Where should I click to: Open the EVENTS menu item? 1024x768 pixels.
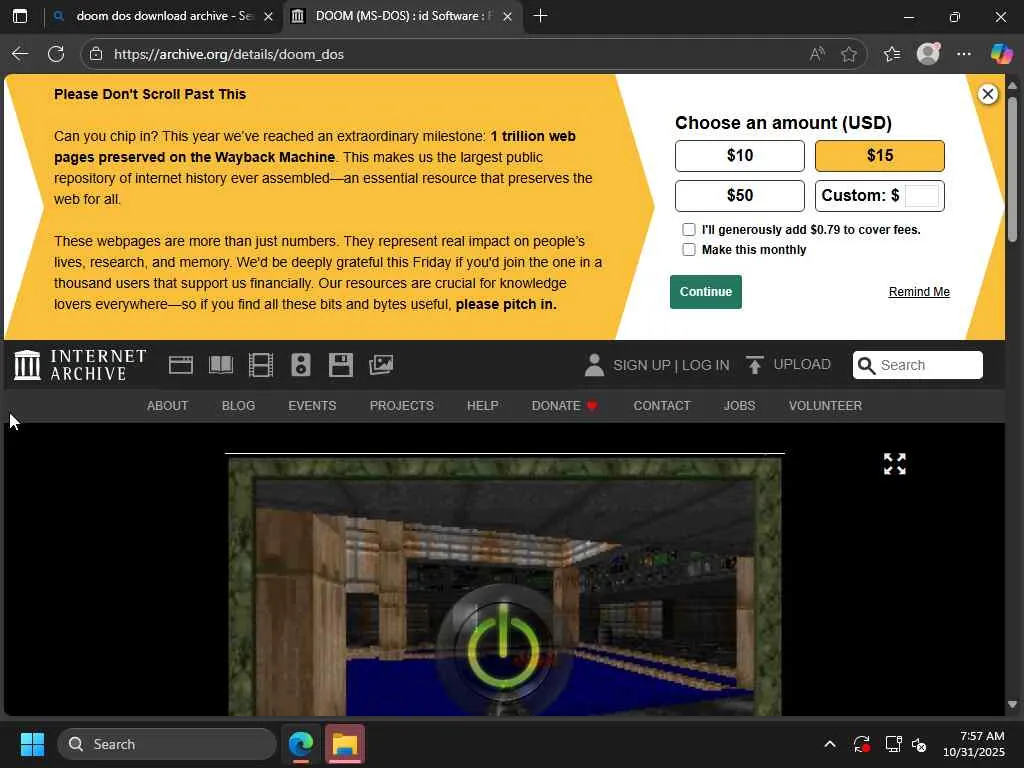click(x=312, y=406)
